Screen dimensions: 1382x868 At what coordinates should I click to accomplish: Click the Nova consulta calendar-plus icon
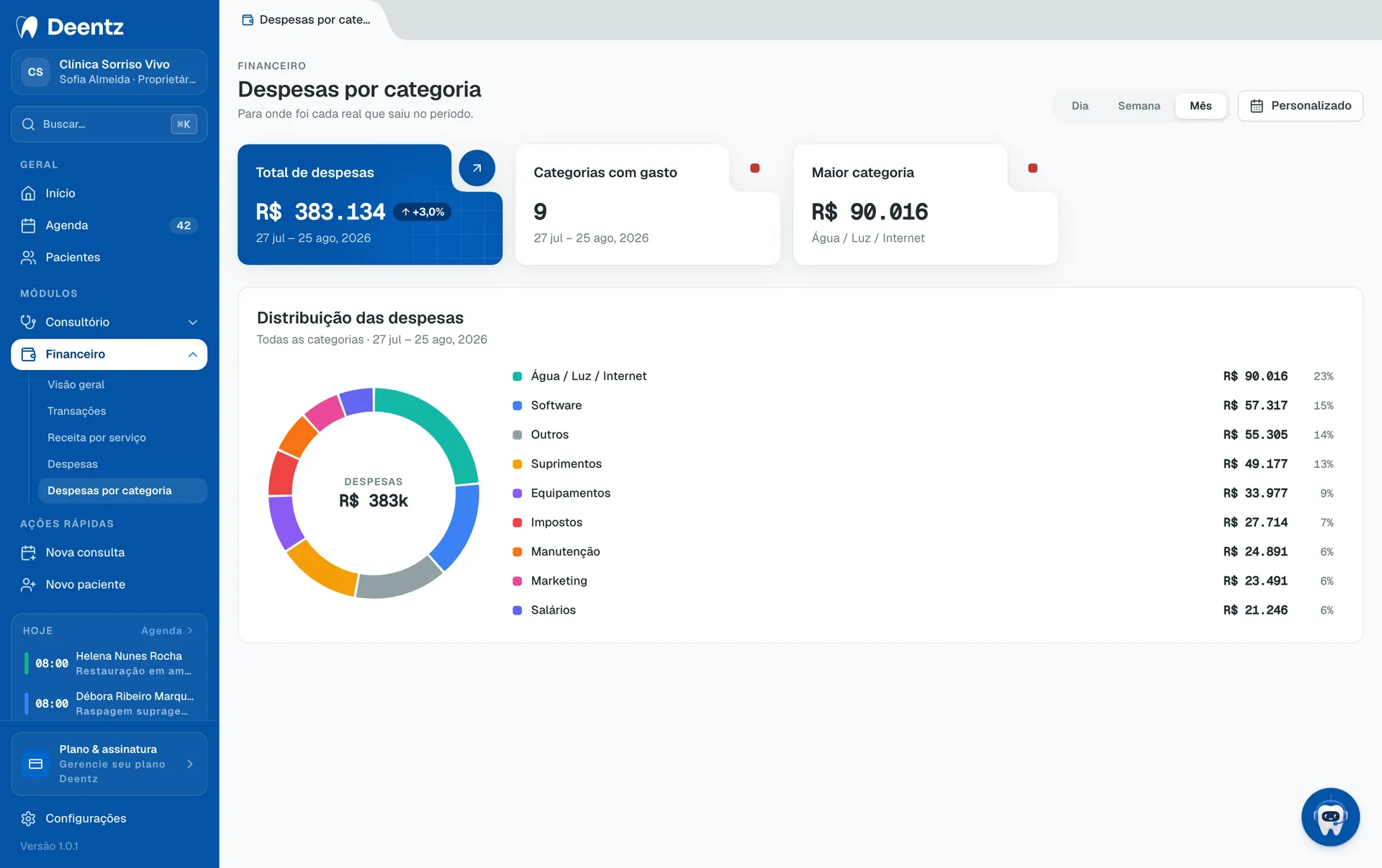[x=28, y=553]
